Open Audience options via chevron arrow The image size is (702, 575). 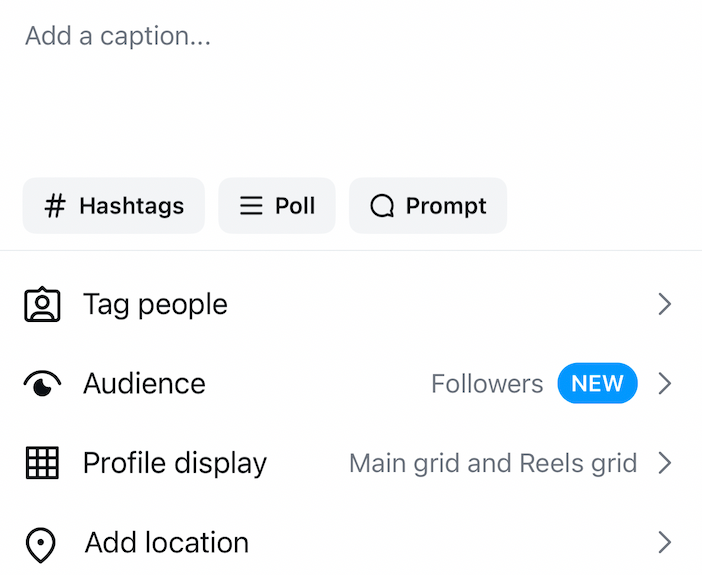664,384
